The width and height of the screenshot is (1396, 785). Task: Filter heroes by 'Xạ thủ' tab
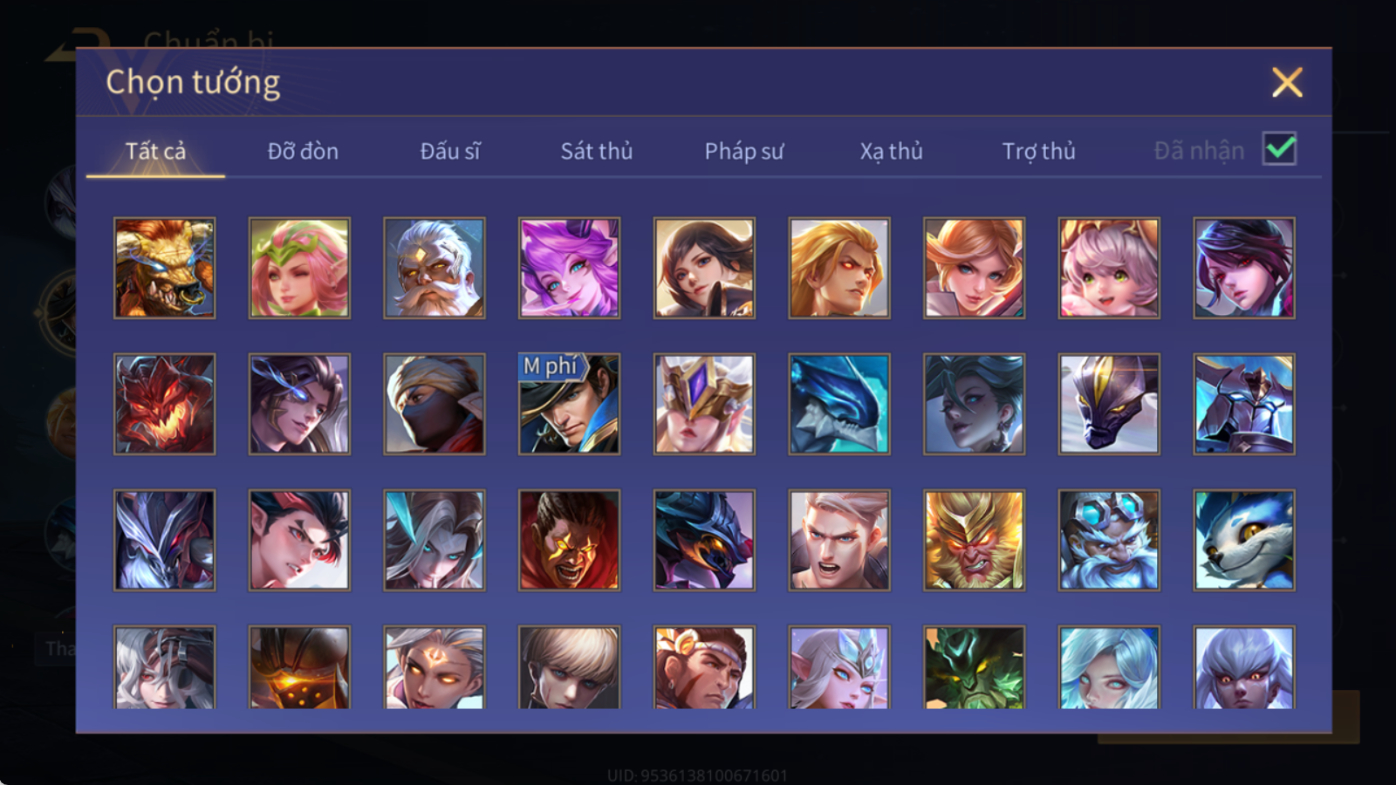891,151
